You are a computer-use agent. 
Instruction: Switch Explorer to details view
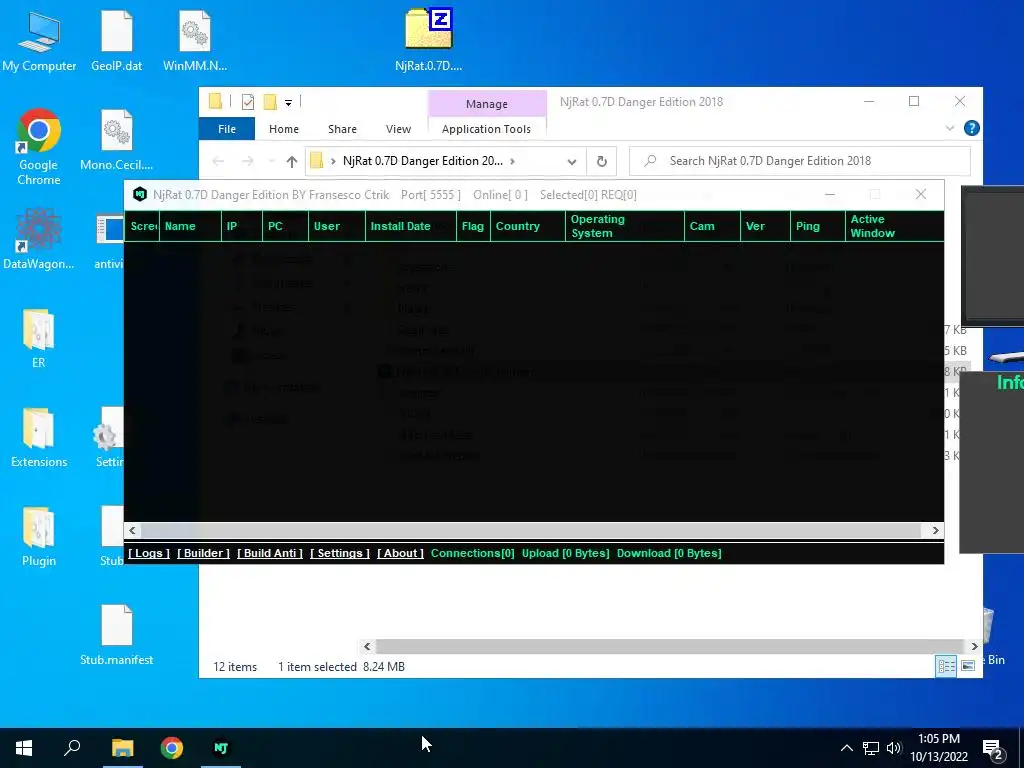(946, 666)
